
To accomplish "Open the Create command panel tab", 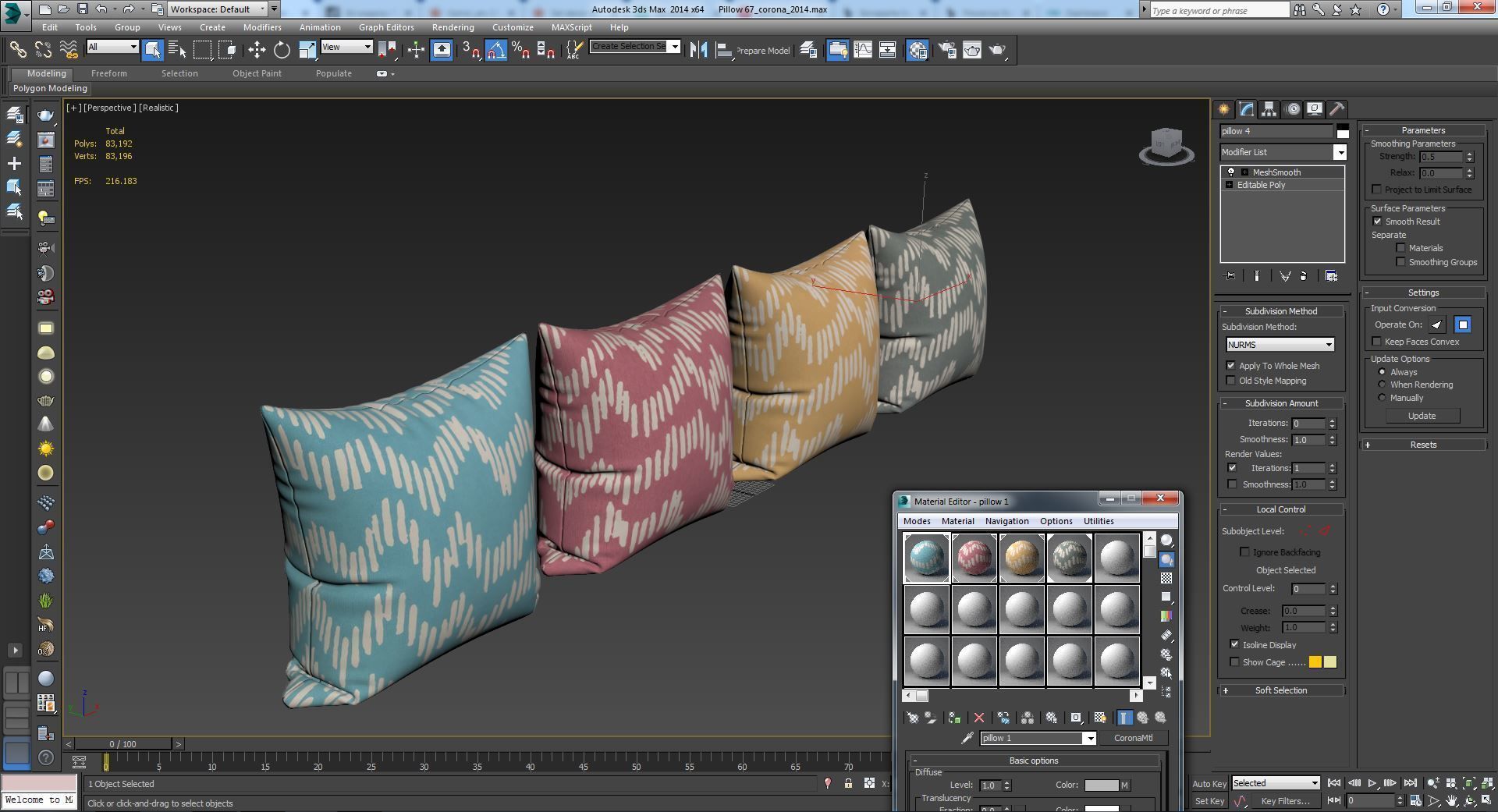I will coord(1223,109).
